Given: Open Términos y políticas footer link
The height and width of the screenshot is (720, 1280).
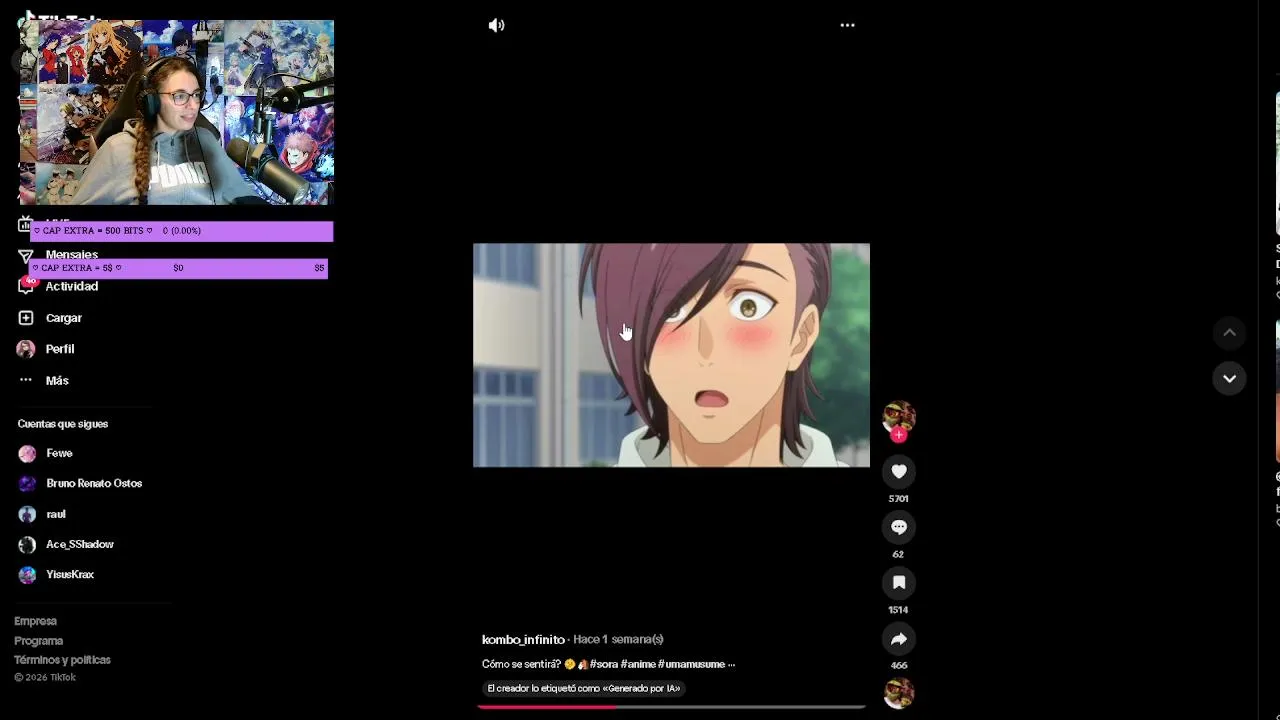Looking at the screenshot, I should [x=62, y=660].
